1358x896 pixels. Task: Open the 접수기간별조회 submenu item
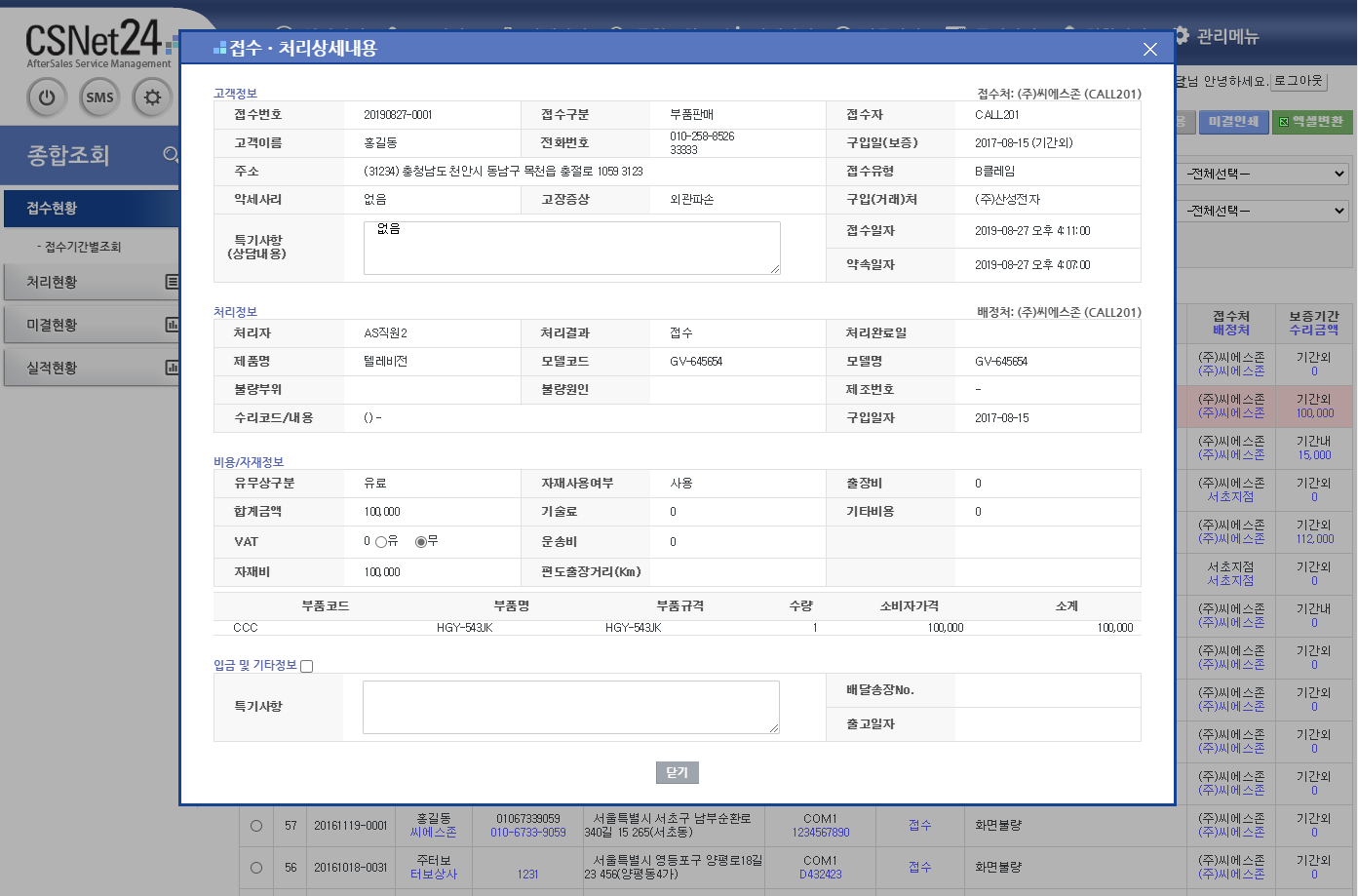83,247
